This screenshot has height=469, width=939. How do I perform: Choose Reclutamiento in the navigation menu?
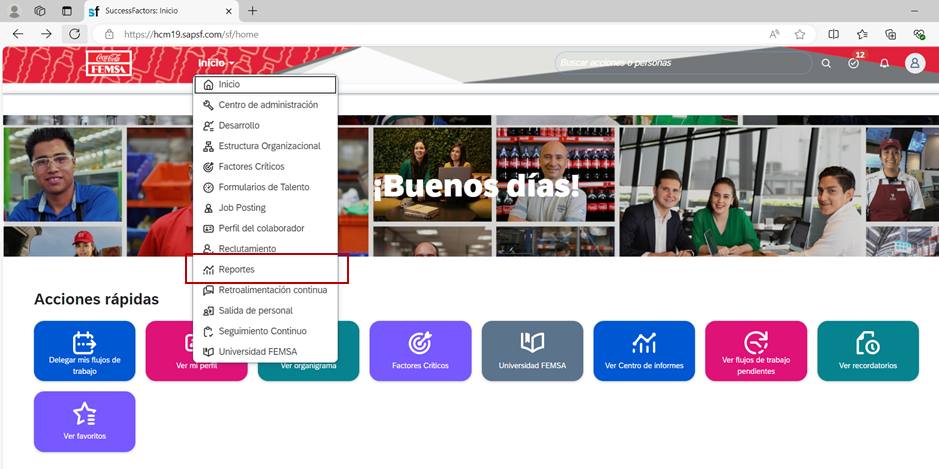[247, 249]
